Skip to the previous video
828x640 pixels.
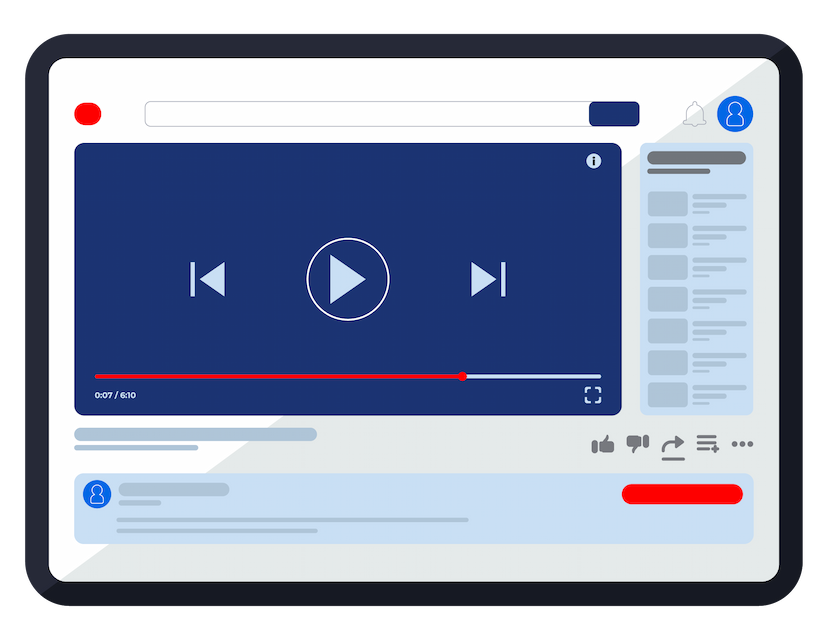click(208, 279)
